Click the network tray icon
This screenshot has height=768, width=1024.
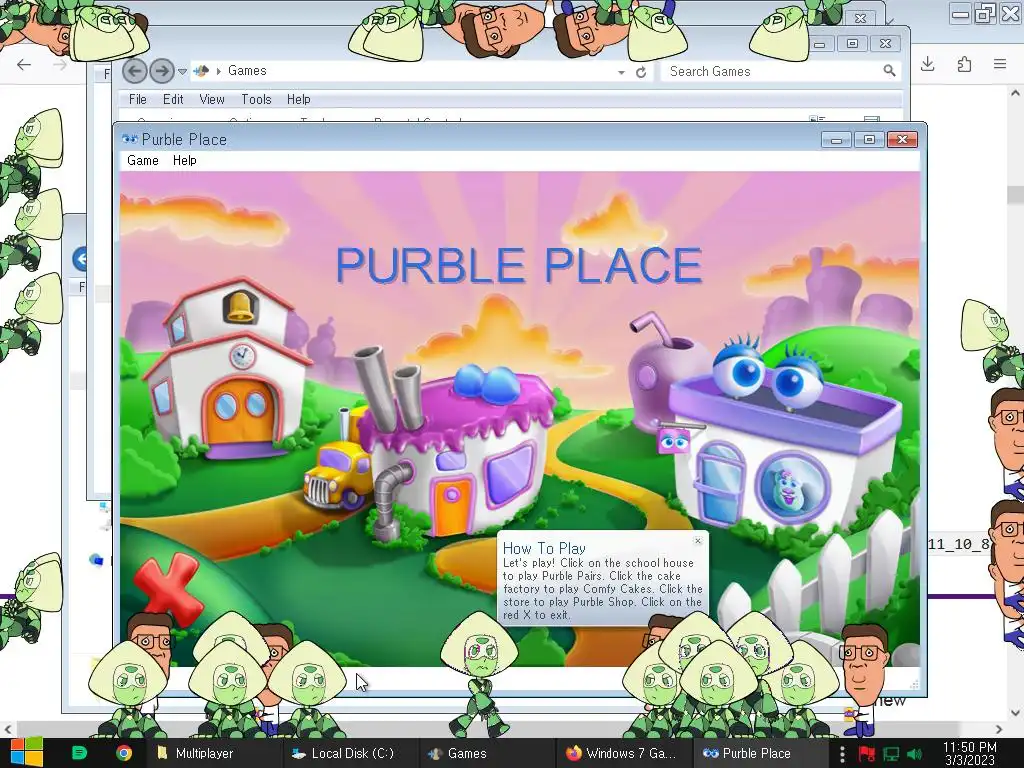click(891, 754)
